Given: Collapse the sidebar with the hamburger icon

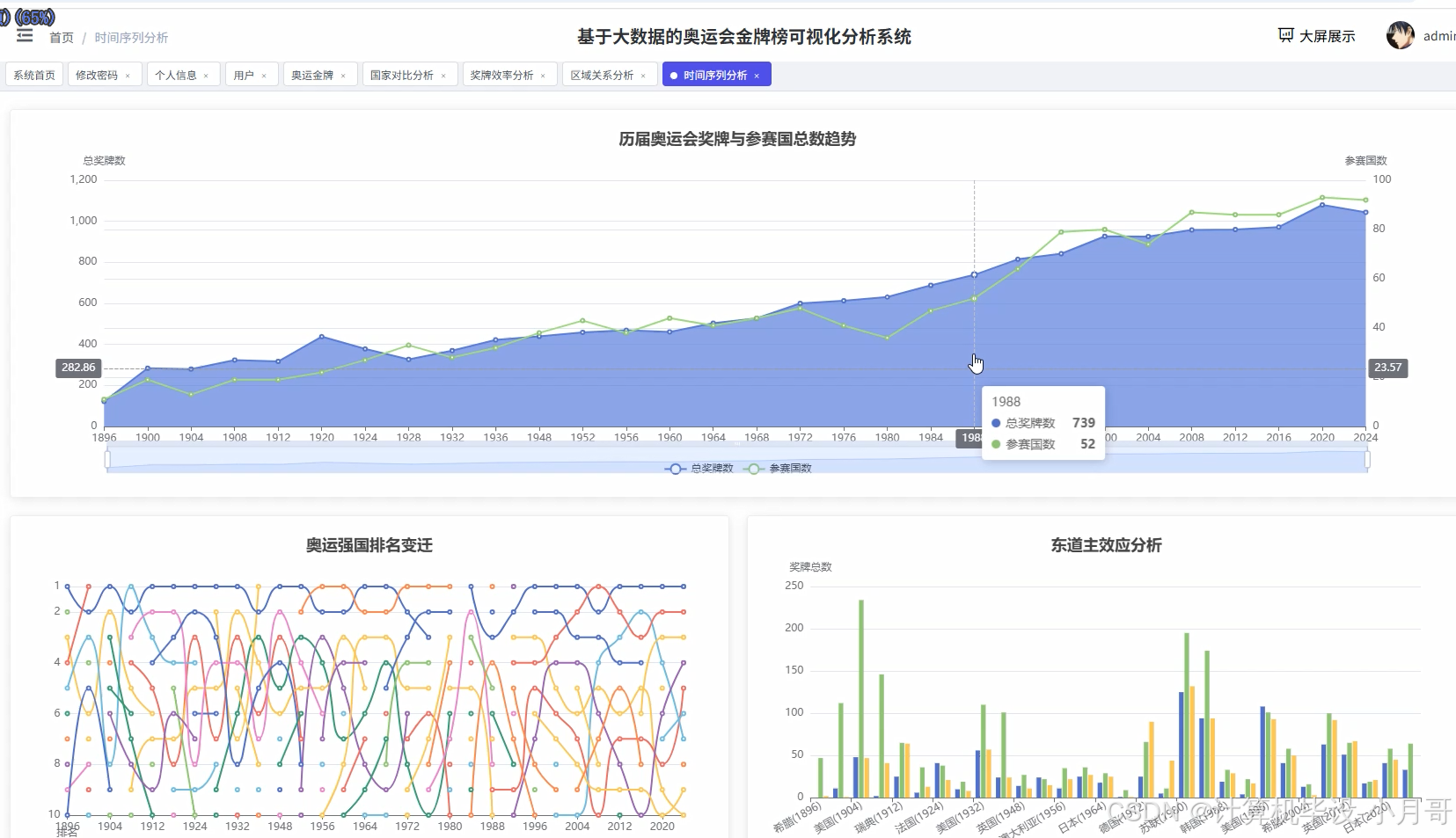Looking at the screenshot, I should pyautogui.click(x=25, y=36).
